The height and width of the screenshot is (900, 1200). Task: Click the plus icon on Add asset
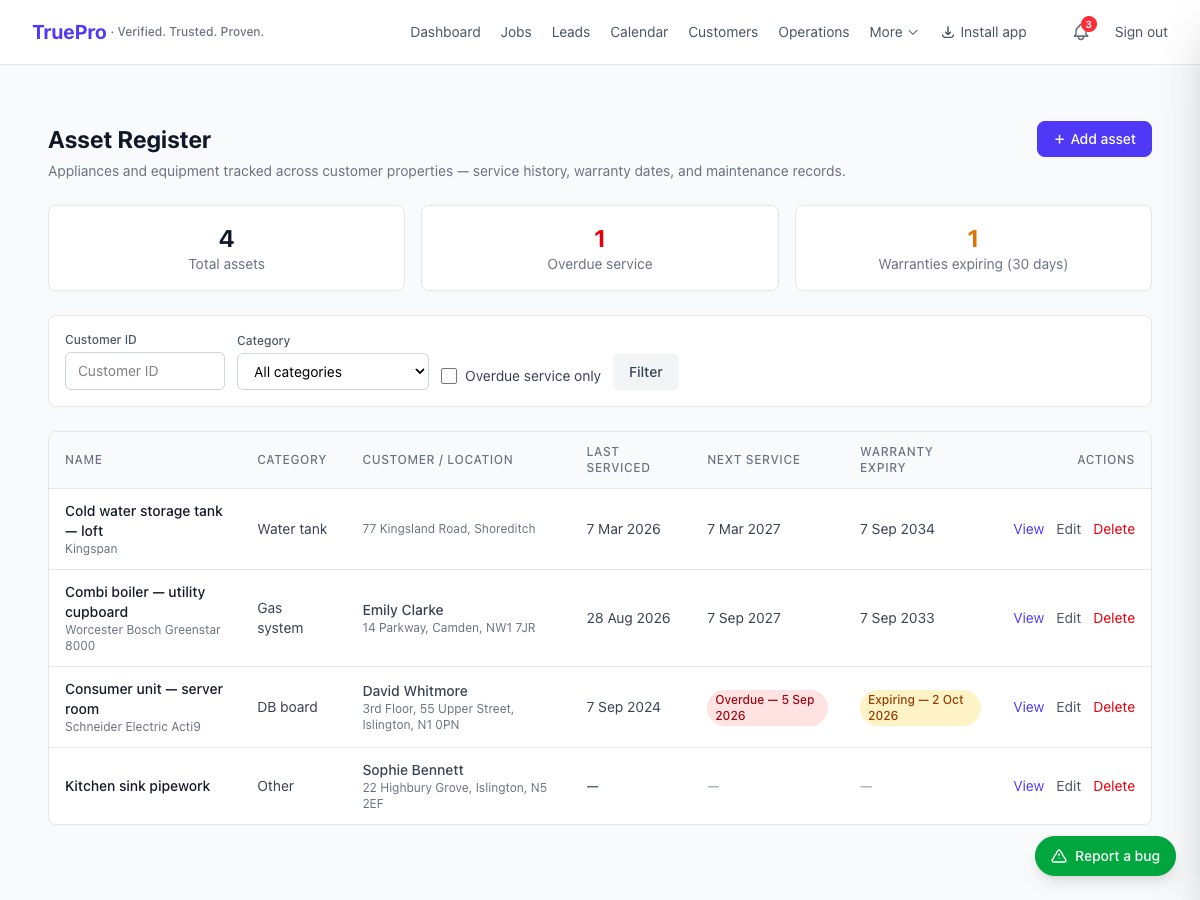click(x=1060, y=139)
